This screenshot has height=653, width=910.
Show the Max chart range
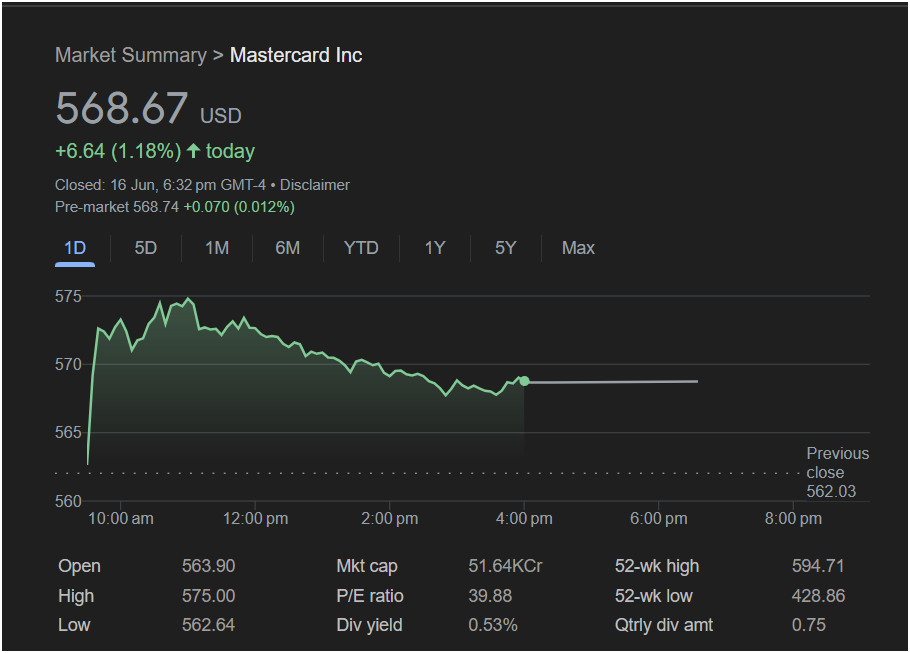pyautogui.click(x=578, y=248)
